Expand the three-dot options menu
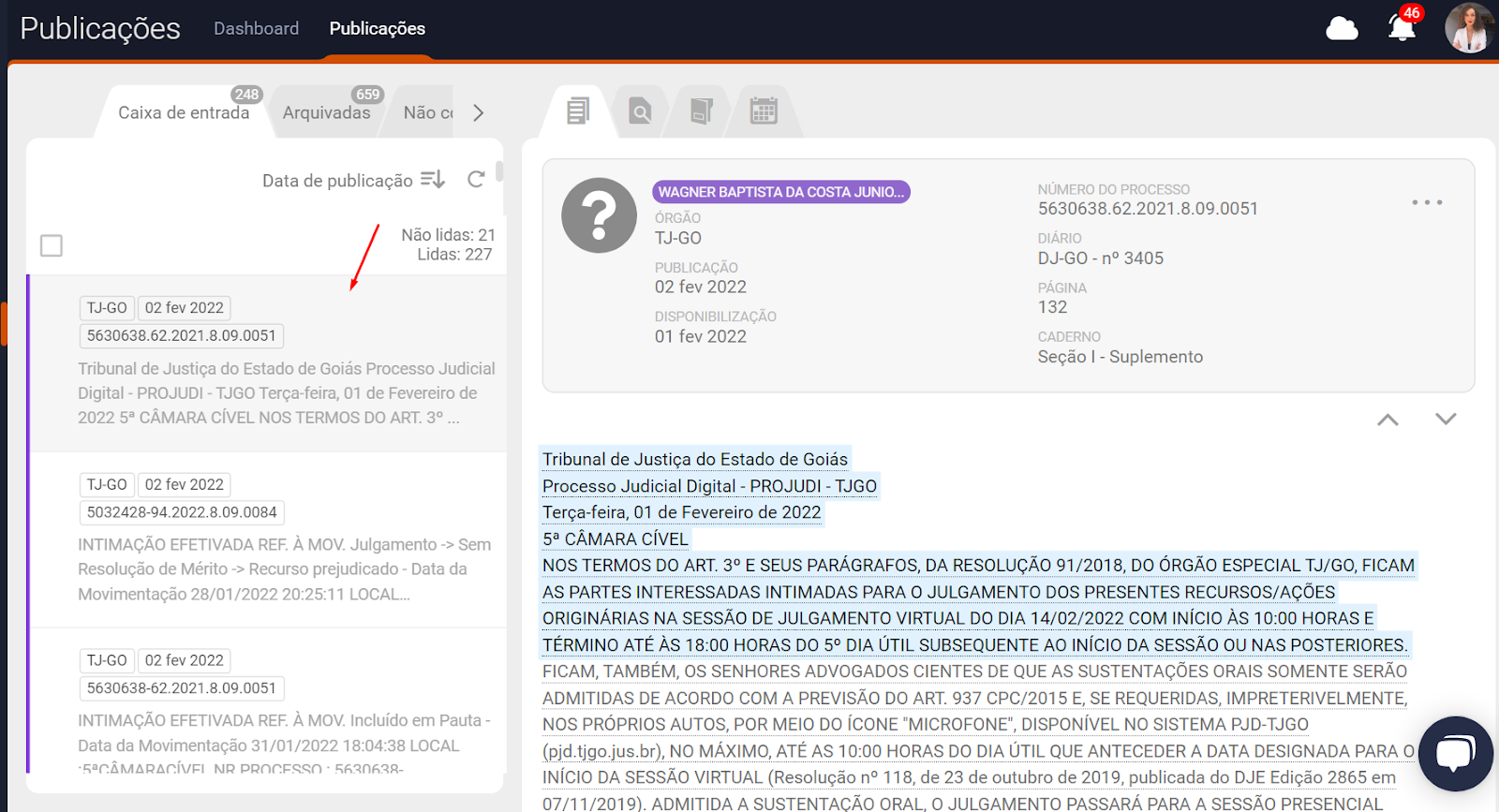 coord(1427,202)
